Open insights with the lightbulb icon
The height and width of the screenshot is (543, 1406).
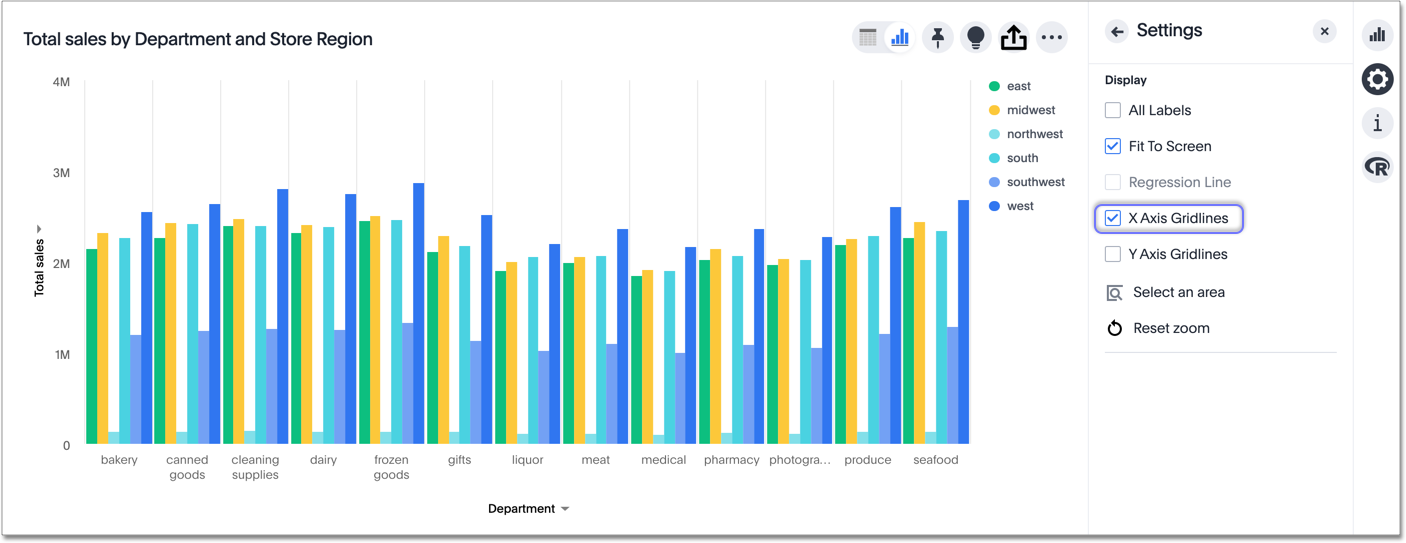click(975, 38)
